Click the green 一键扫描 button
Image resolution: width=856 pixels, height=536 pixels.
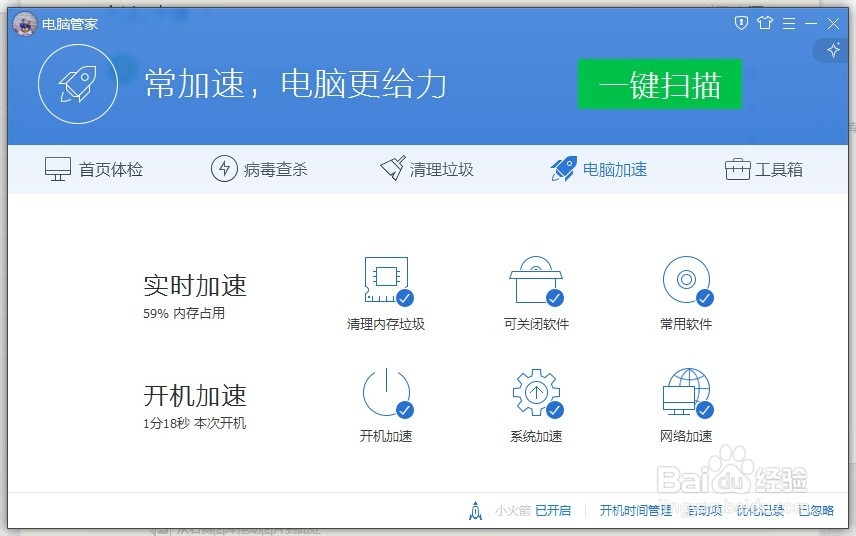coord(659,84)
